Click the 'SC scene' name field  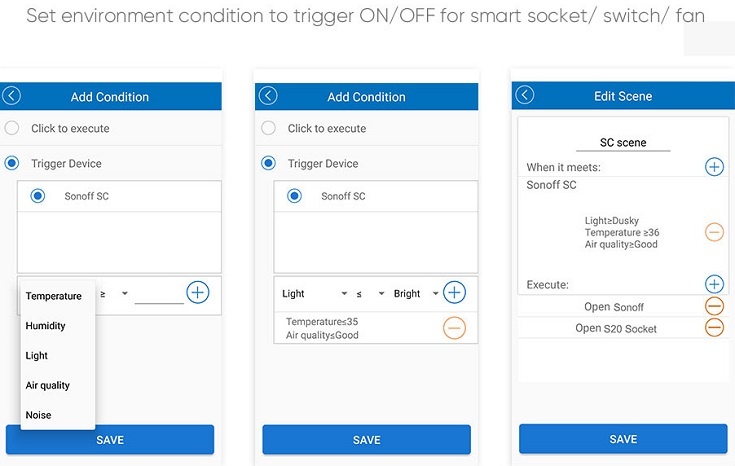click(622, 142)
